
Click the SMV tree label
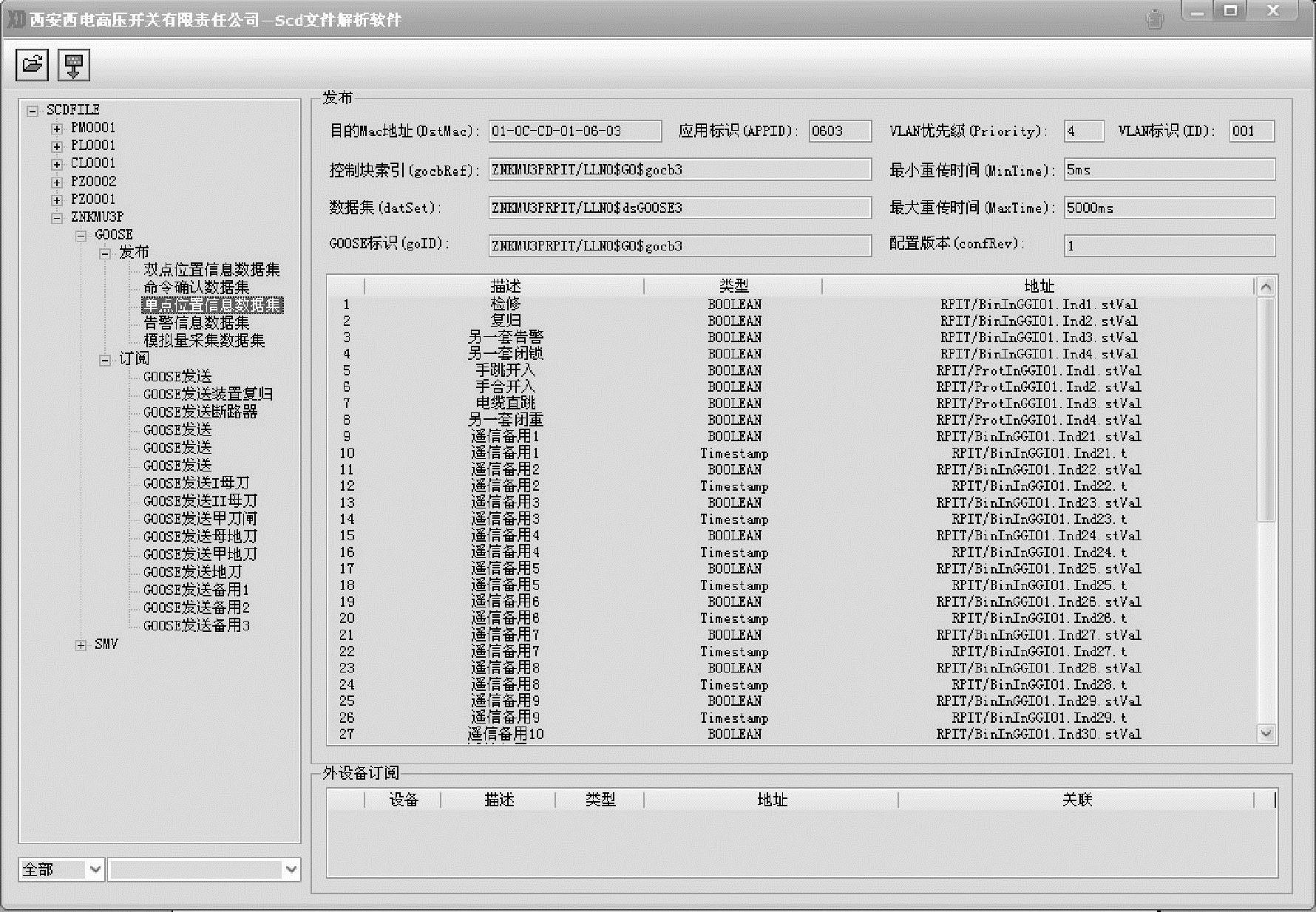pos(106,644)
